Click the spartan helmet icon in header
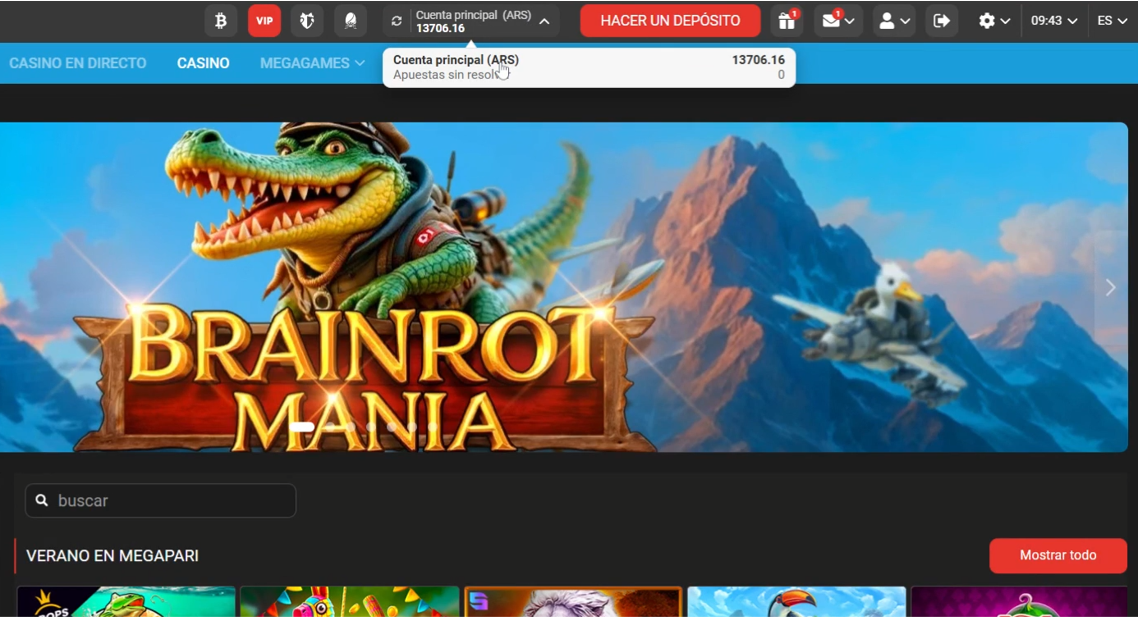 351,21
